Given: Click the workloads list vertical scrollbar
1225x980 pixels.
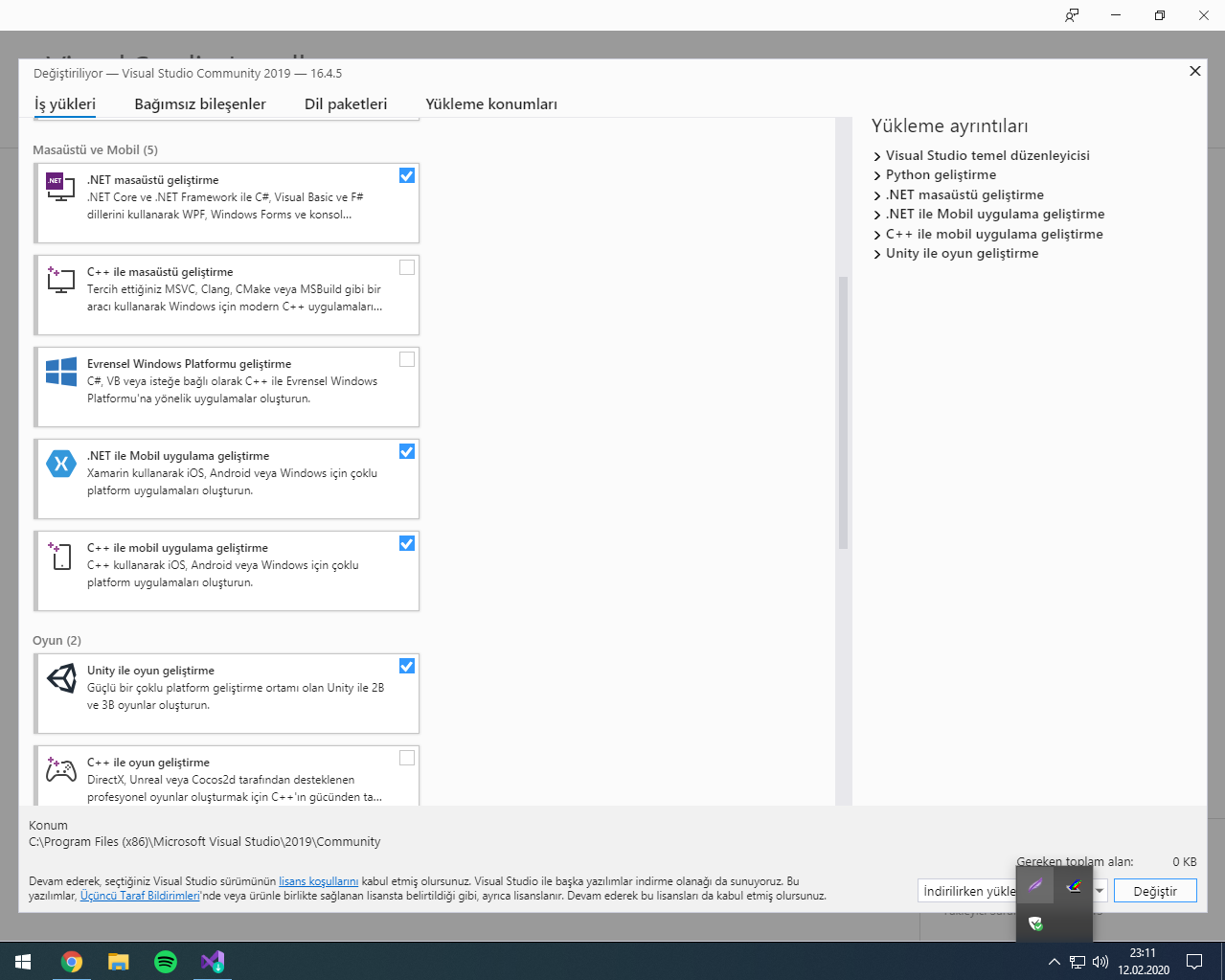Looking at the screenshot, I should 844,412.
